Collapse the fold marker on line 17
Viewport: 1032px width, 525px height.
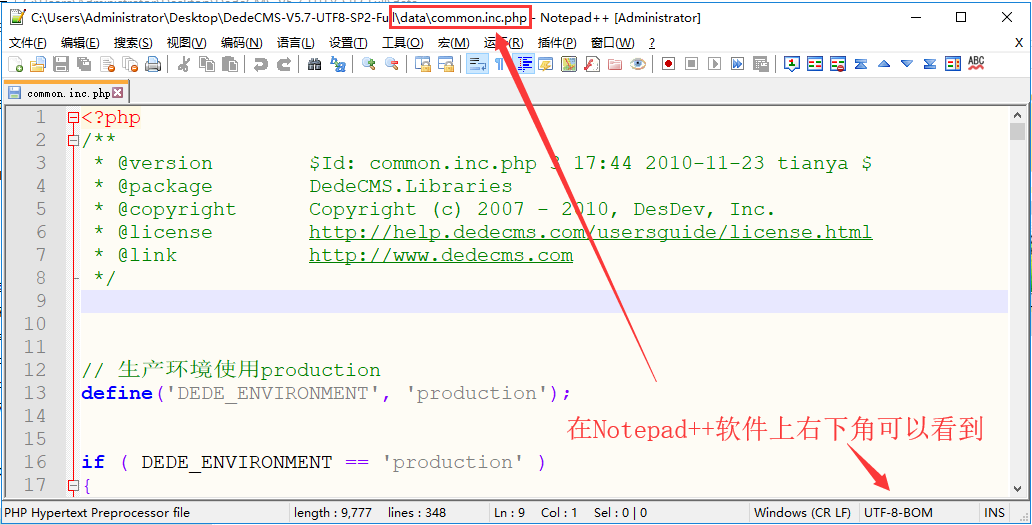click(72, 485)
